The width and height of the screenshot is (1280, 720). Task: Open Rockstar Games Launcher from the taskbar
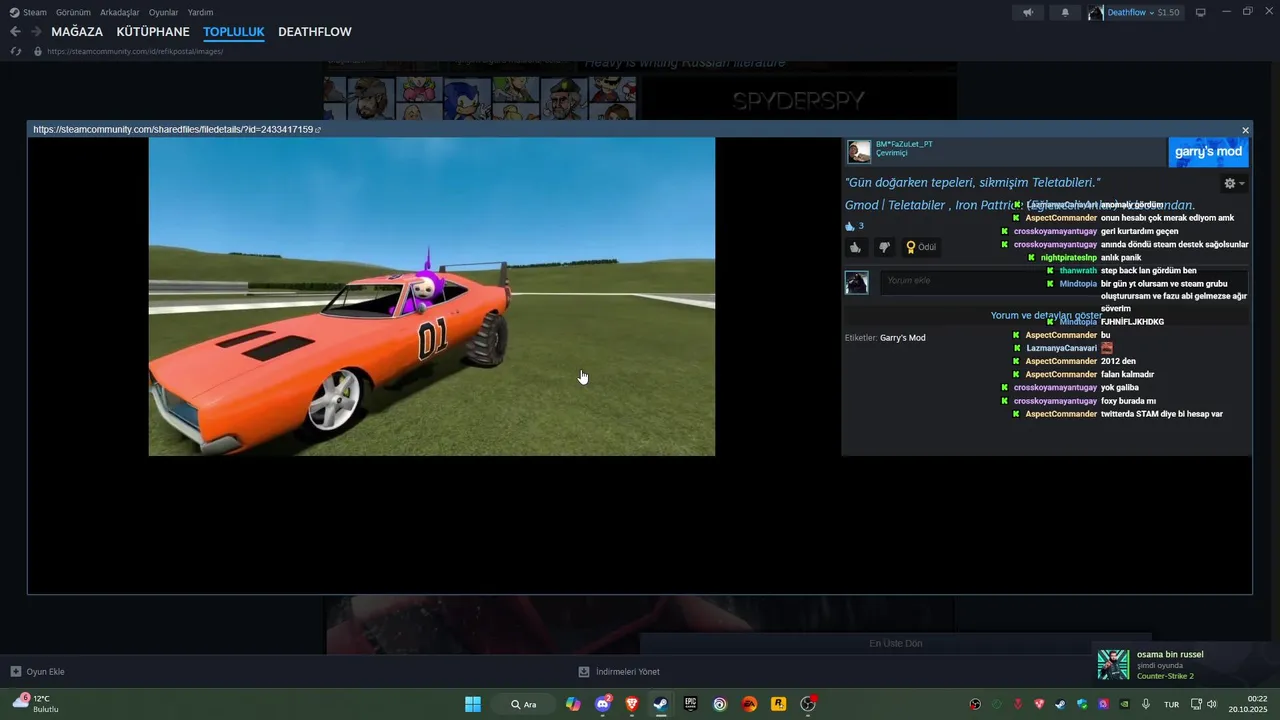pos(778,704)
